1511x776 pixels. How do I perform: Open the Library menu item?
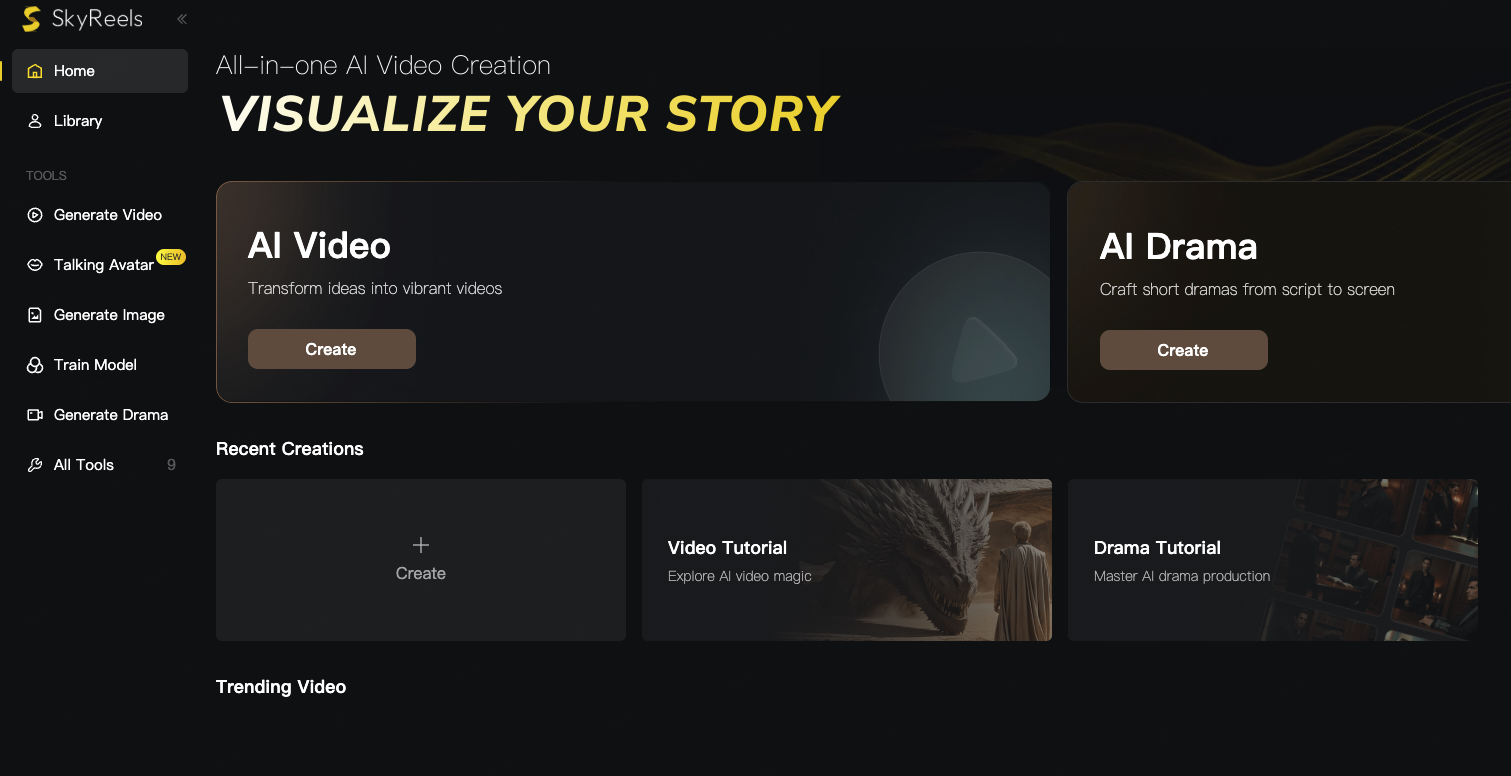coord(78,121)
